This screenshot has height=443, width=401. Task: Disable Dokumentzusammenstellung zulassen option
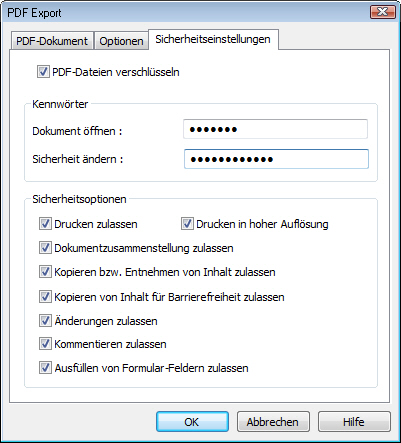tap(45, 248)
